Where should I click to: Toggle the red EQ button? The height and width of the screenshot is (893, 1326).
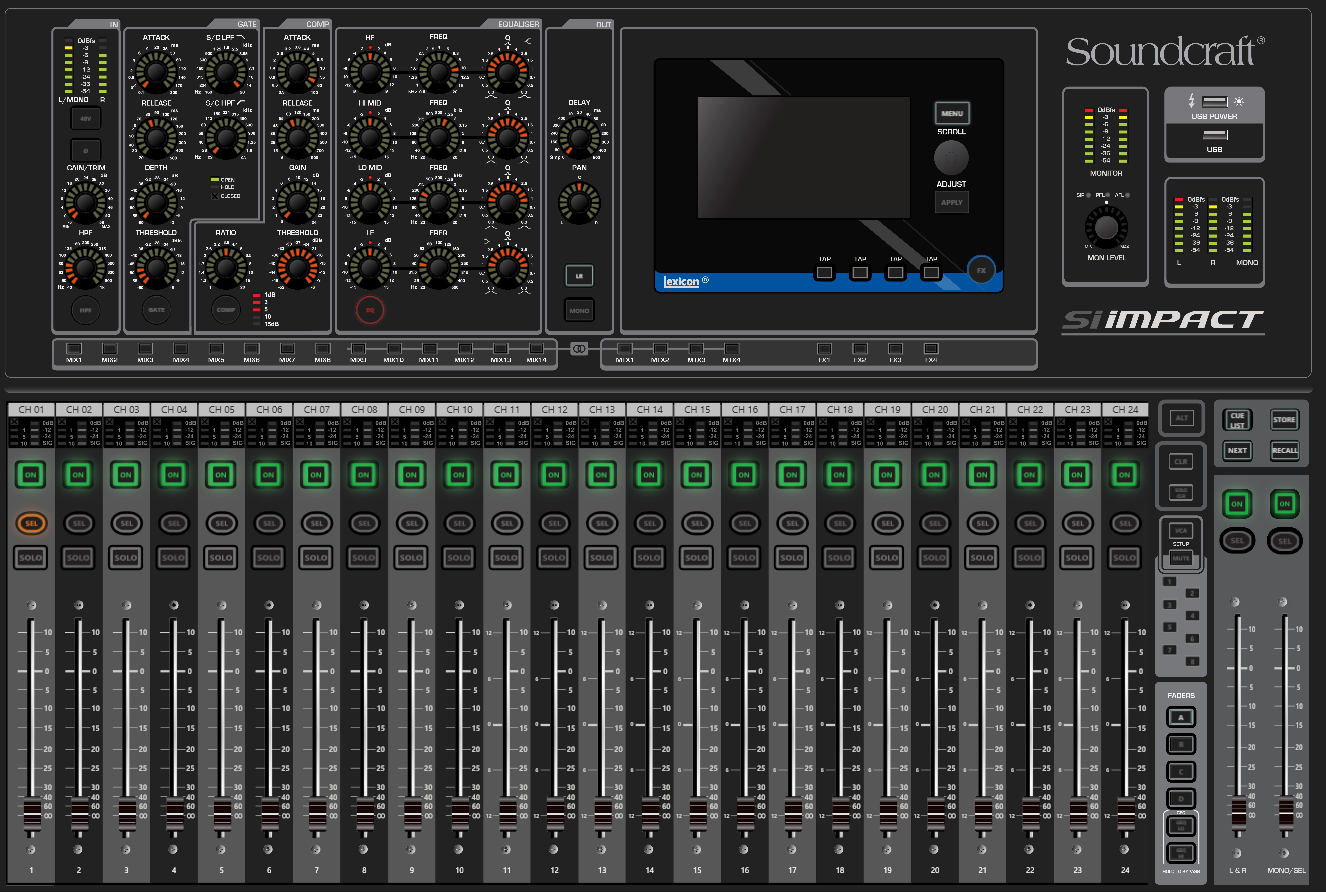pos(369,312)
